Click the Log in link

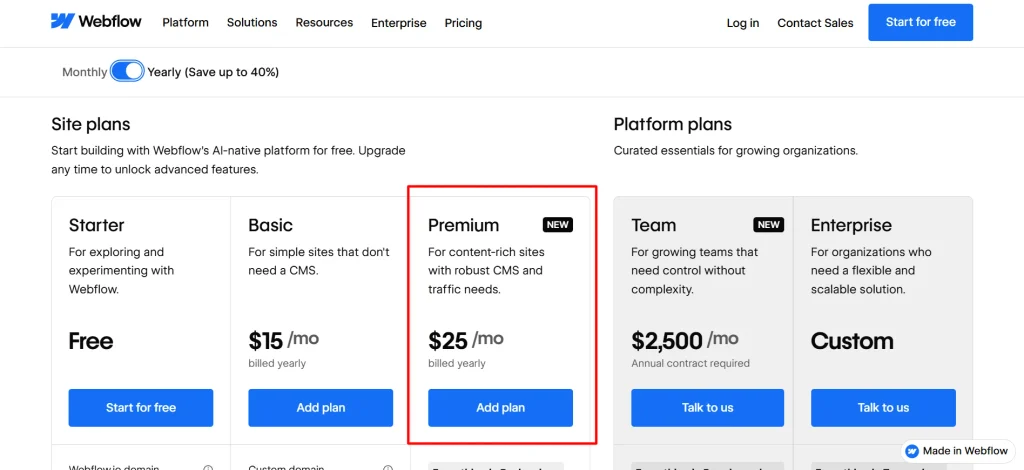click(x=743, y=23)
